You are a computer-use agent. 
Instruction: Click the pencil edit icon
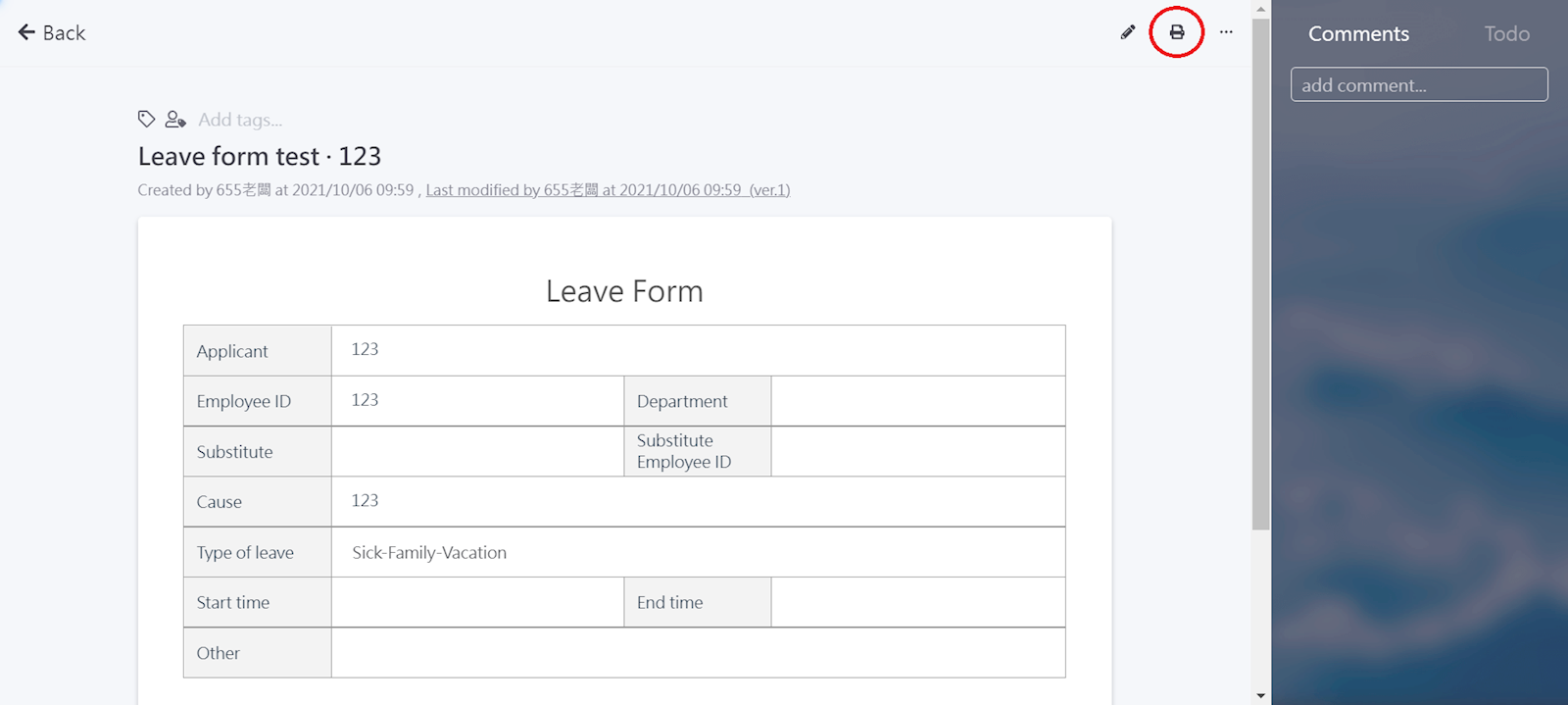(1128, 32)
